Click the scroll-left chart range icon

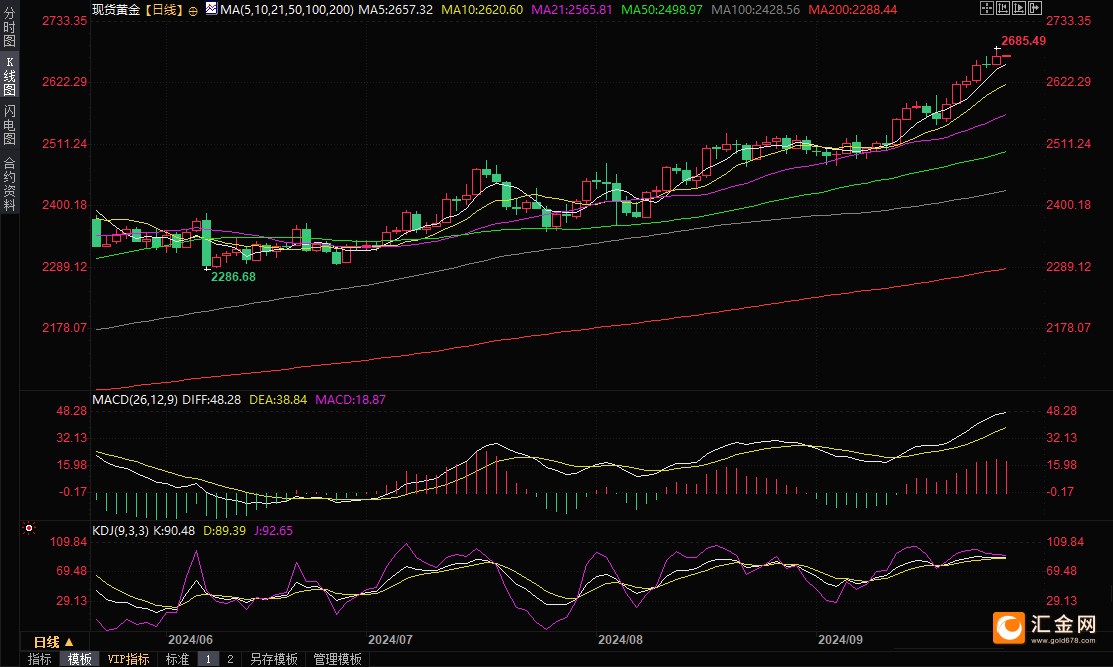[x=1000, y=8]
